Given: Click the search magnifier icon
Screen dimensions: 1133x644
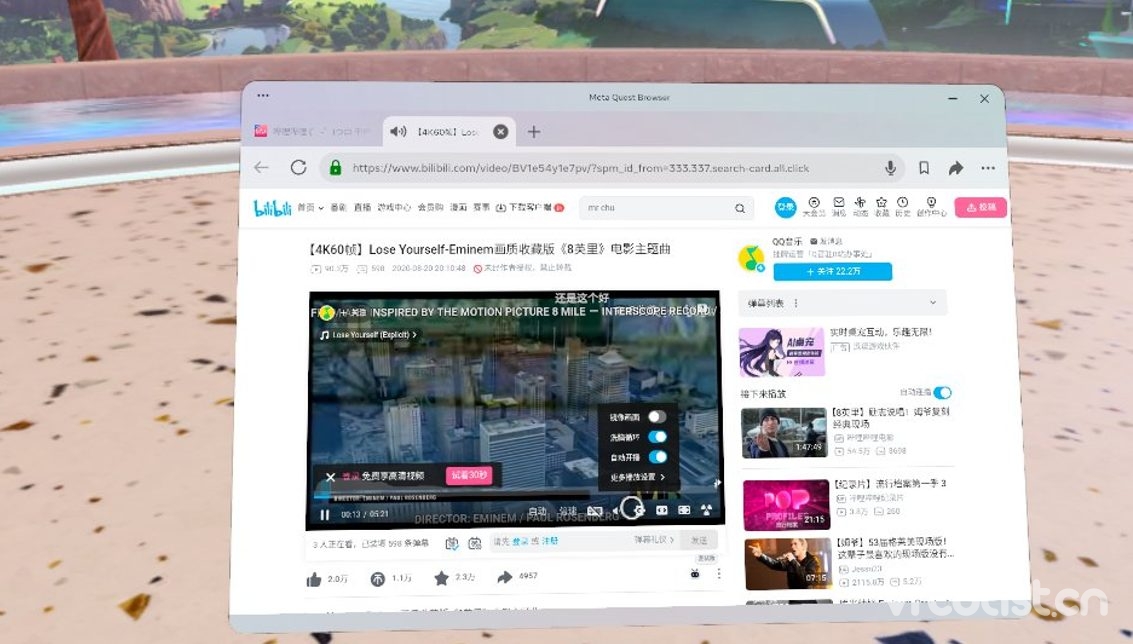Looking at the screenshot, I should pyautogui.click(x=740, y=208).
